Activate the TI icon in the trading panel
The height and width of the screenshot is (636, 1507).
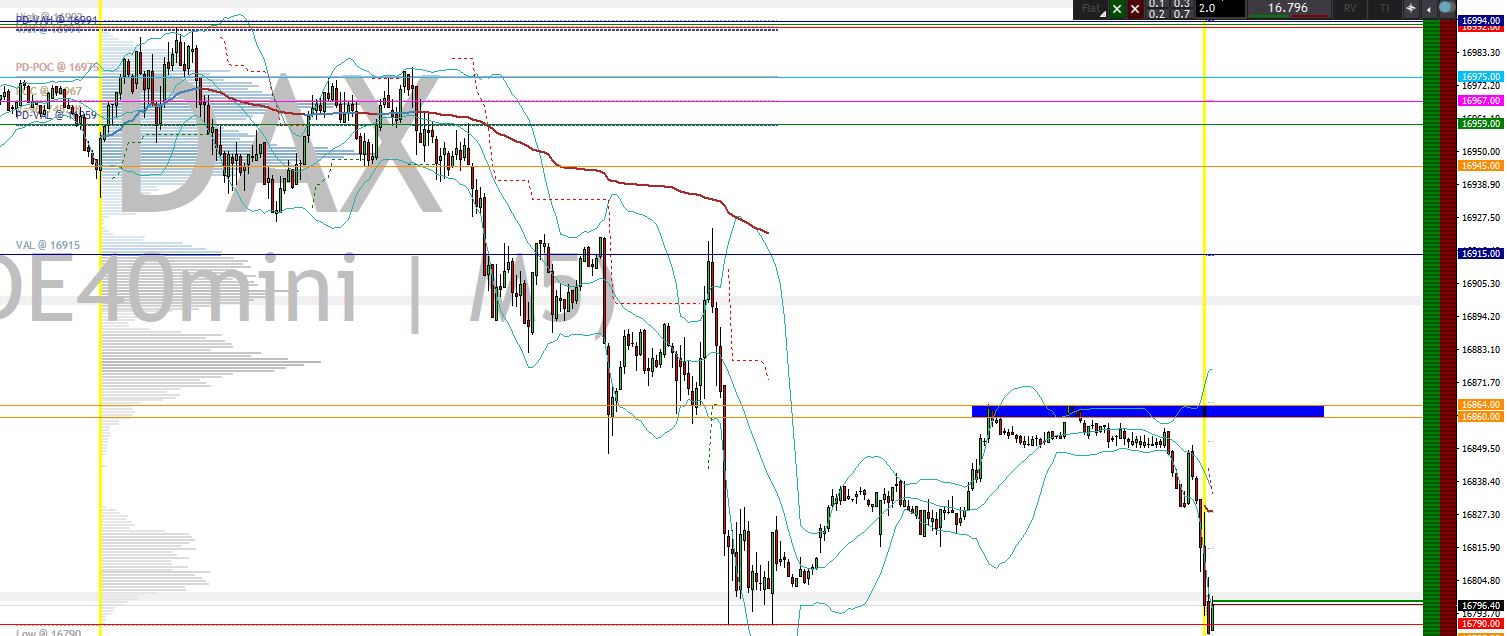[1384, 9]
